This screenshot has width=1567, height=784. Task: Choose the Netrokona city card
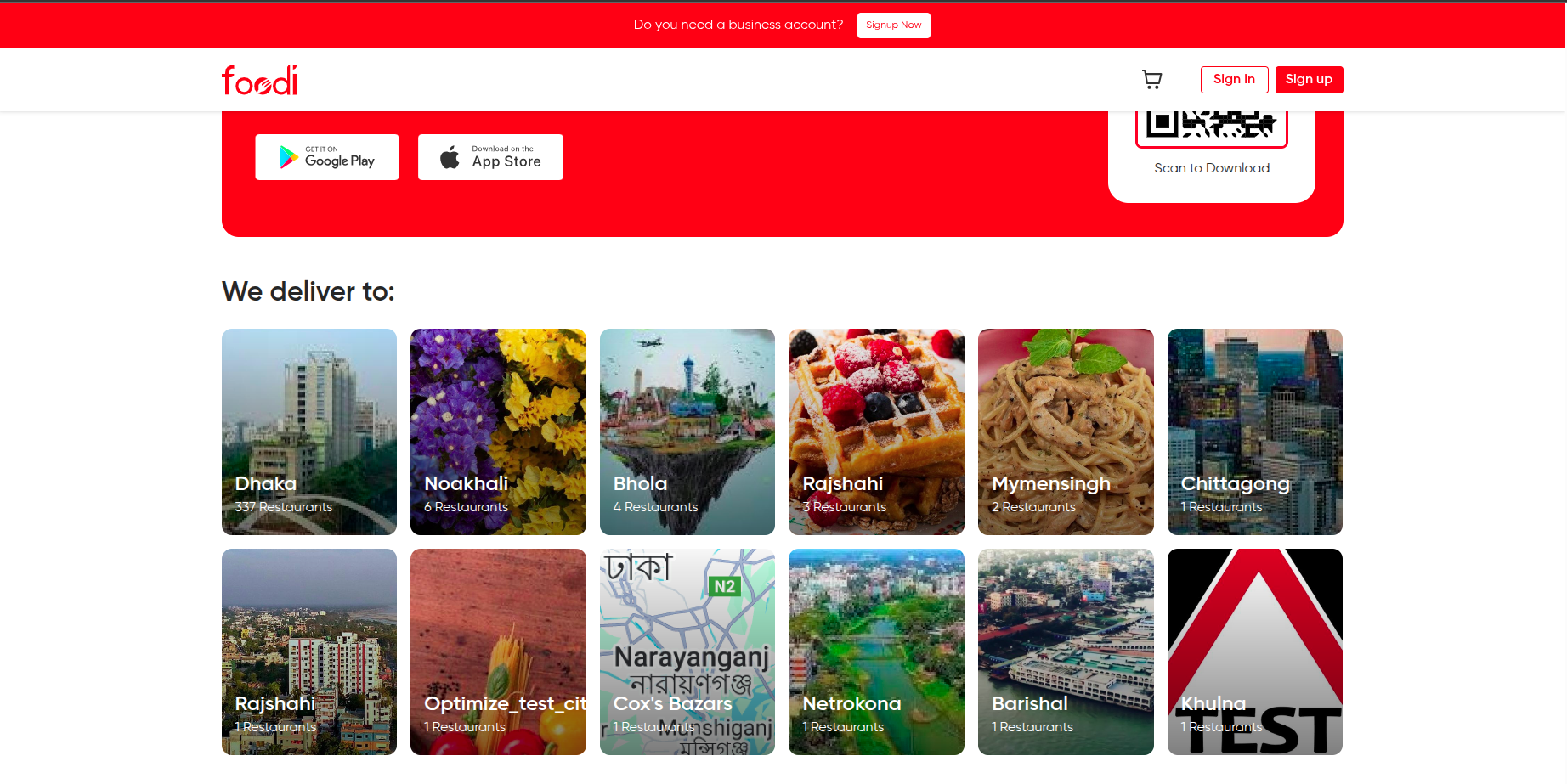tap(876, 651)
